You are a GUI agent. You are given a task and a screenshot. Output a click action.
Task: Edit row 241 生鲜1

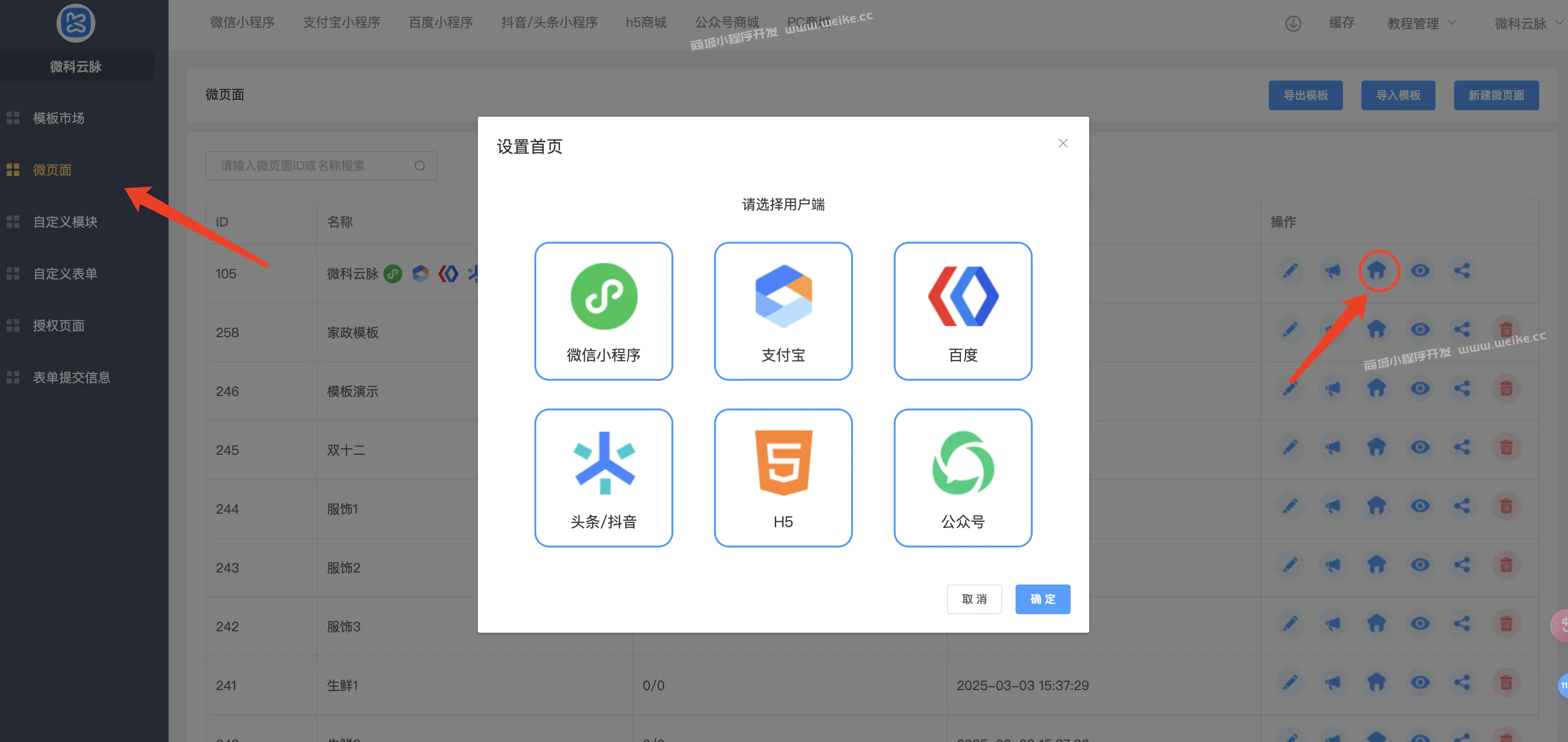point(1290,682)
